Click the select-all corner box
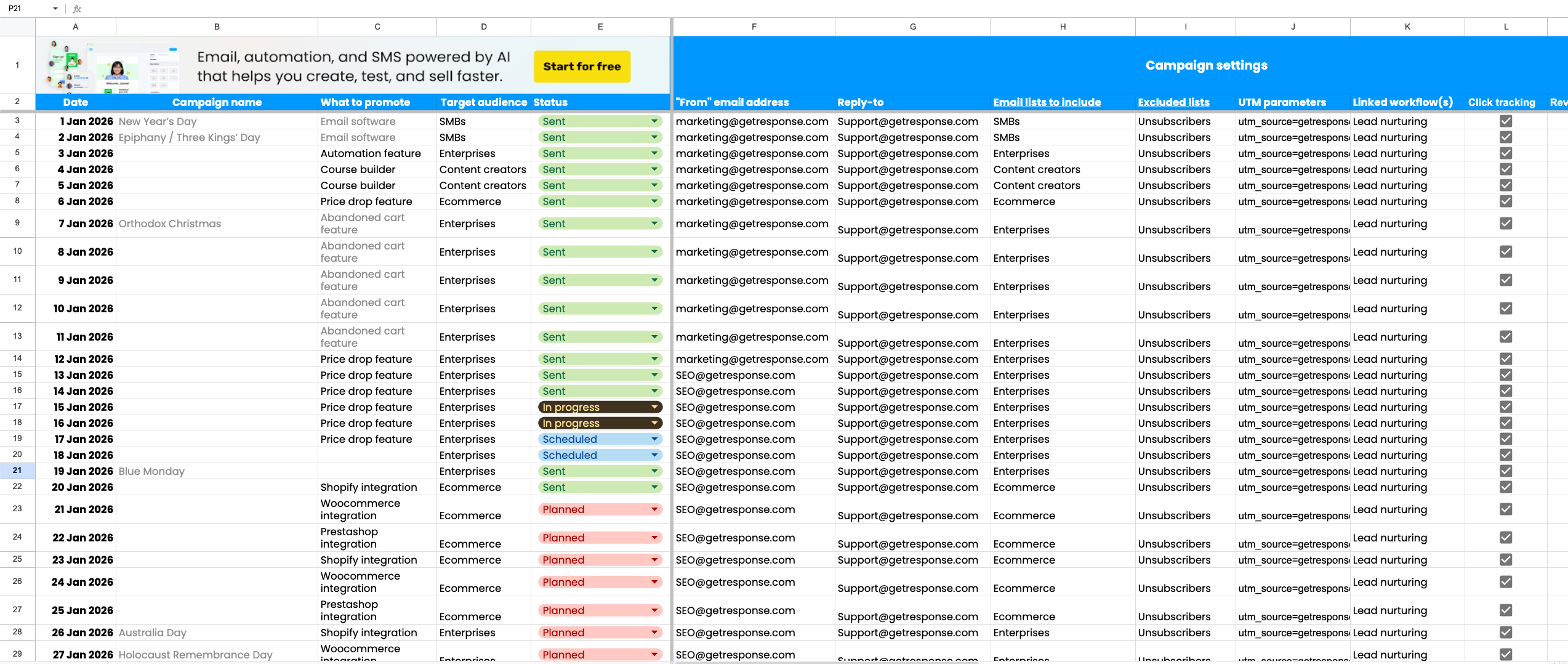 tap(17, 26)
